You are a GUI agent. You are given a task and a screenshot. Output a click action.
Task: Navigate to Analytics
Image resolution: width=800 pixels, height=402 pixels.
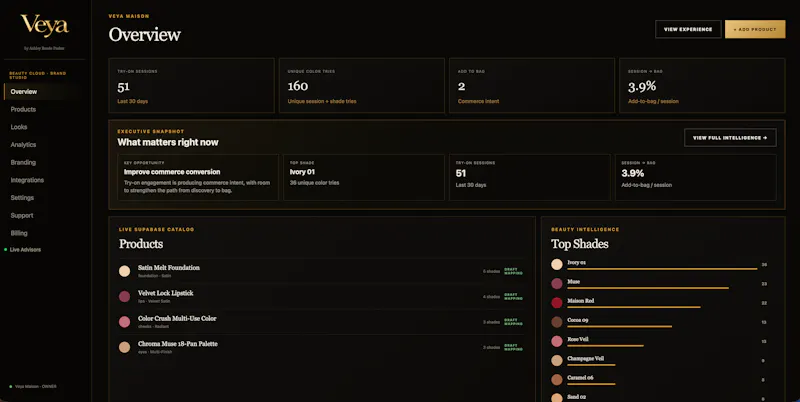23,145
